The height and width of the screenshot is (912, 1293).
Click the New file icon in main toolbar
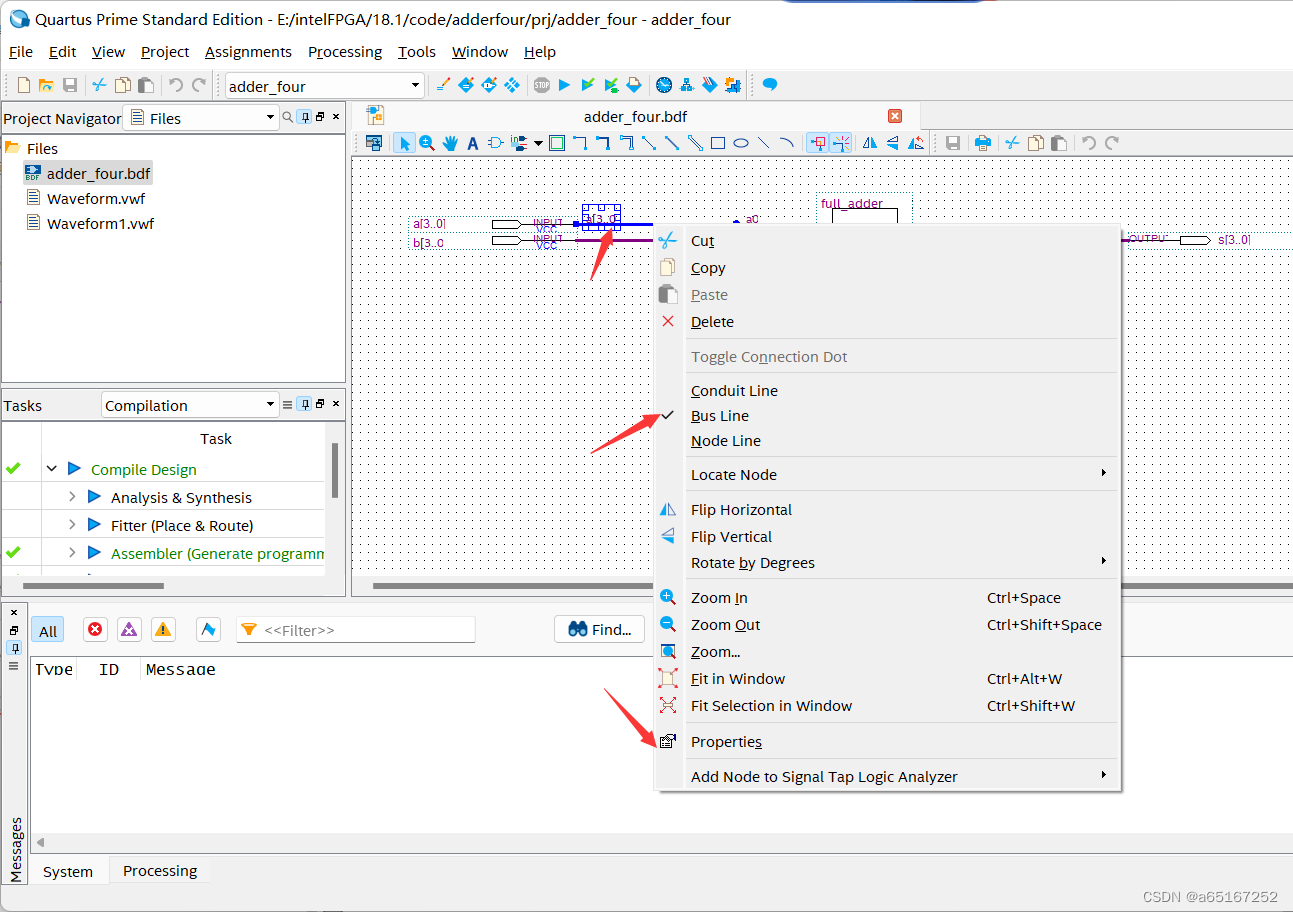pos(24,85)
